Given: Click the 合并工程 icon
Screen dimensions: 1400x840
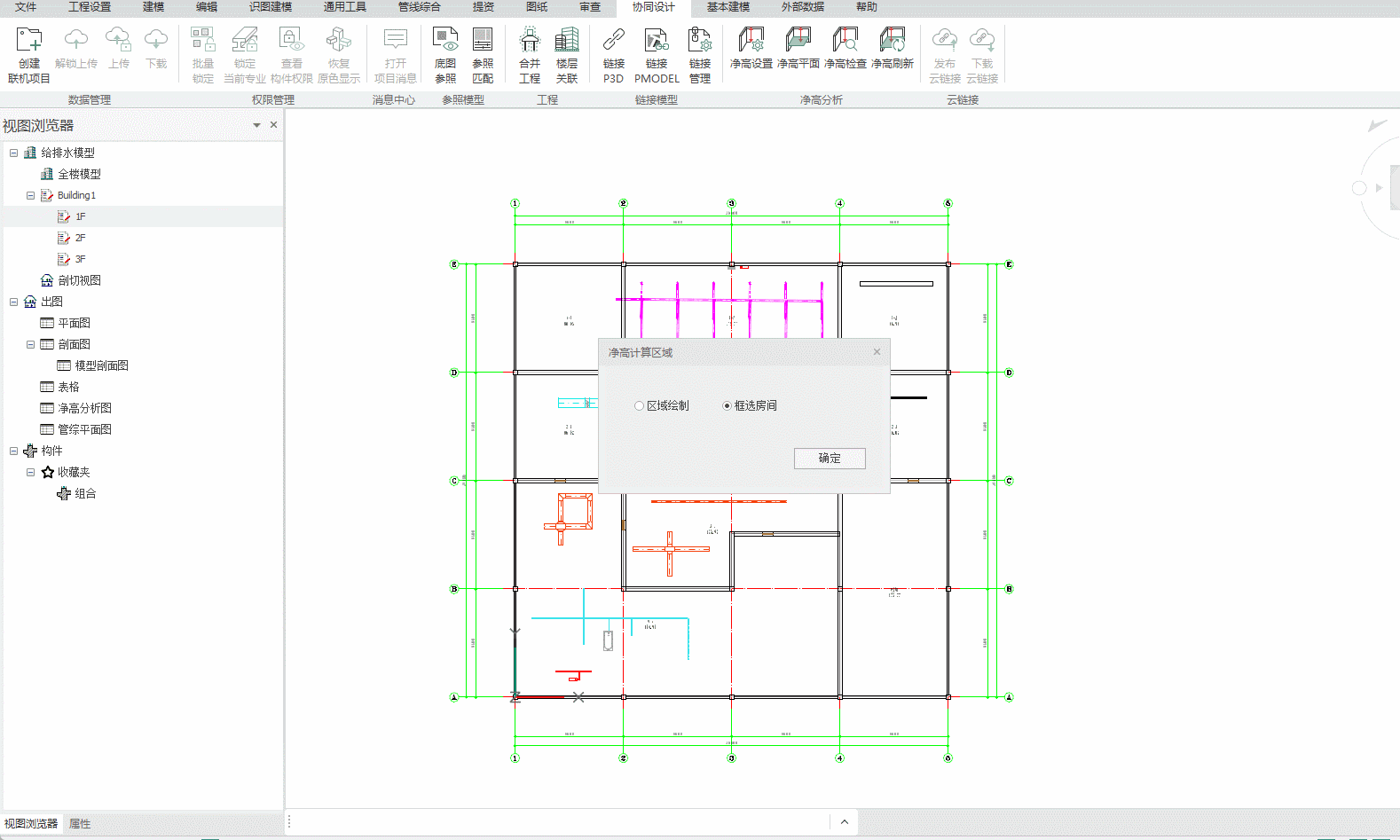Looking at the screenshot, I should click(530, 40).
